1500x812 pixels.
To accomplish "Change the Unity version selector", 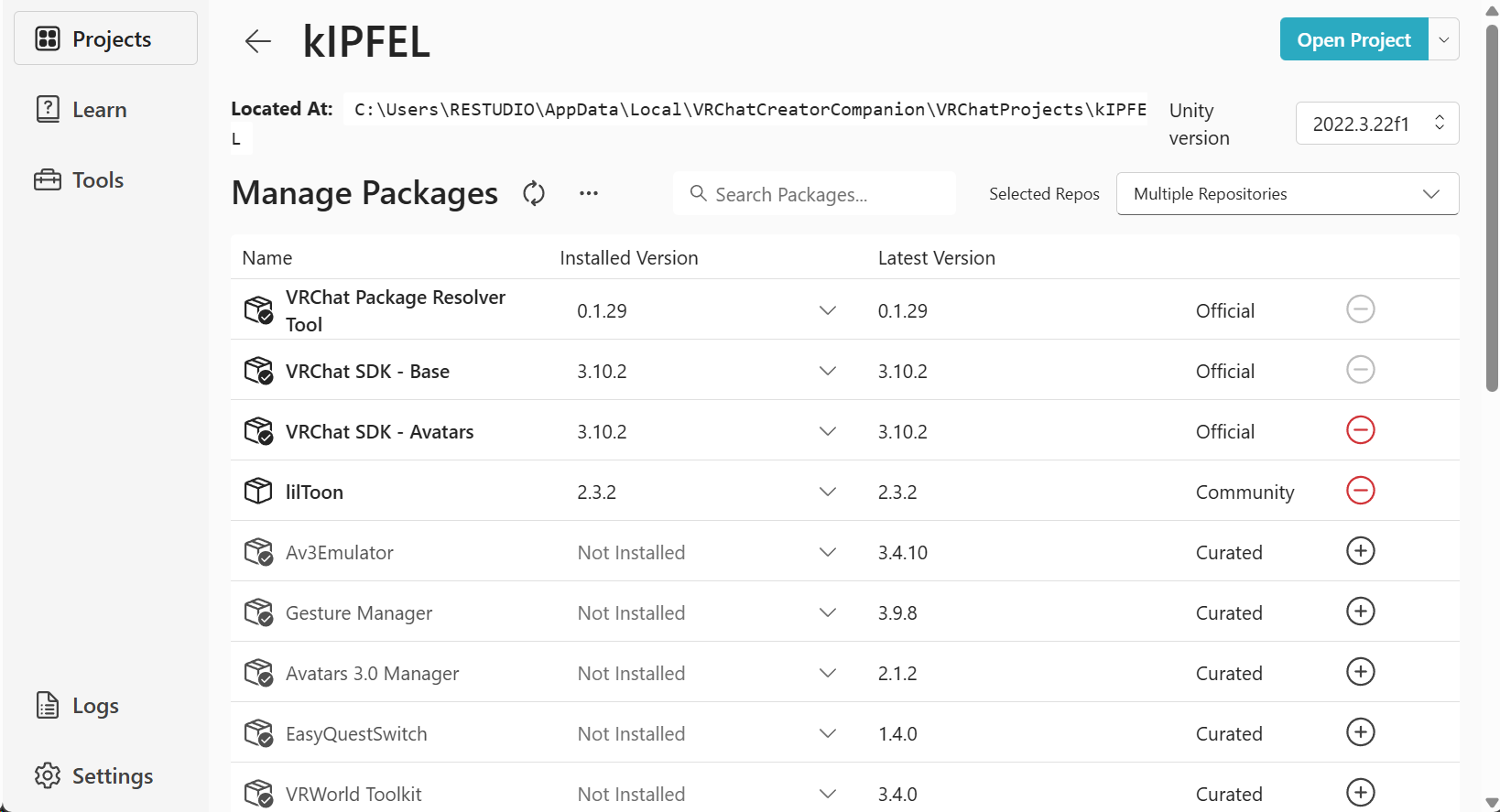I will pyautogui.click(x=1376, y=124).
